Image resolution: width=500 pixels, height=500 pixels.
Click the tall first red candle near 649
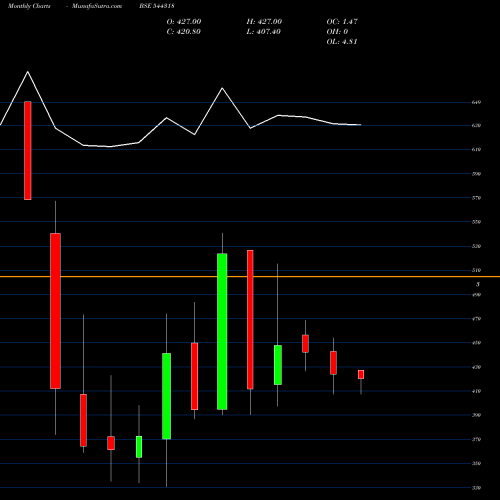pos(28,151)
